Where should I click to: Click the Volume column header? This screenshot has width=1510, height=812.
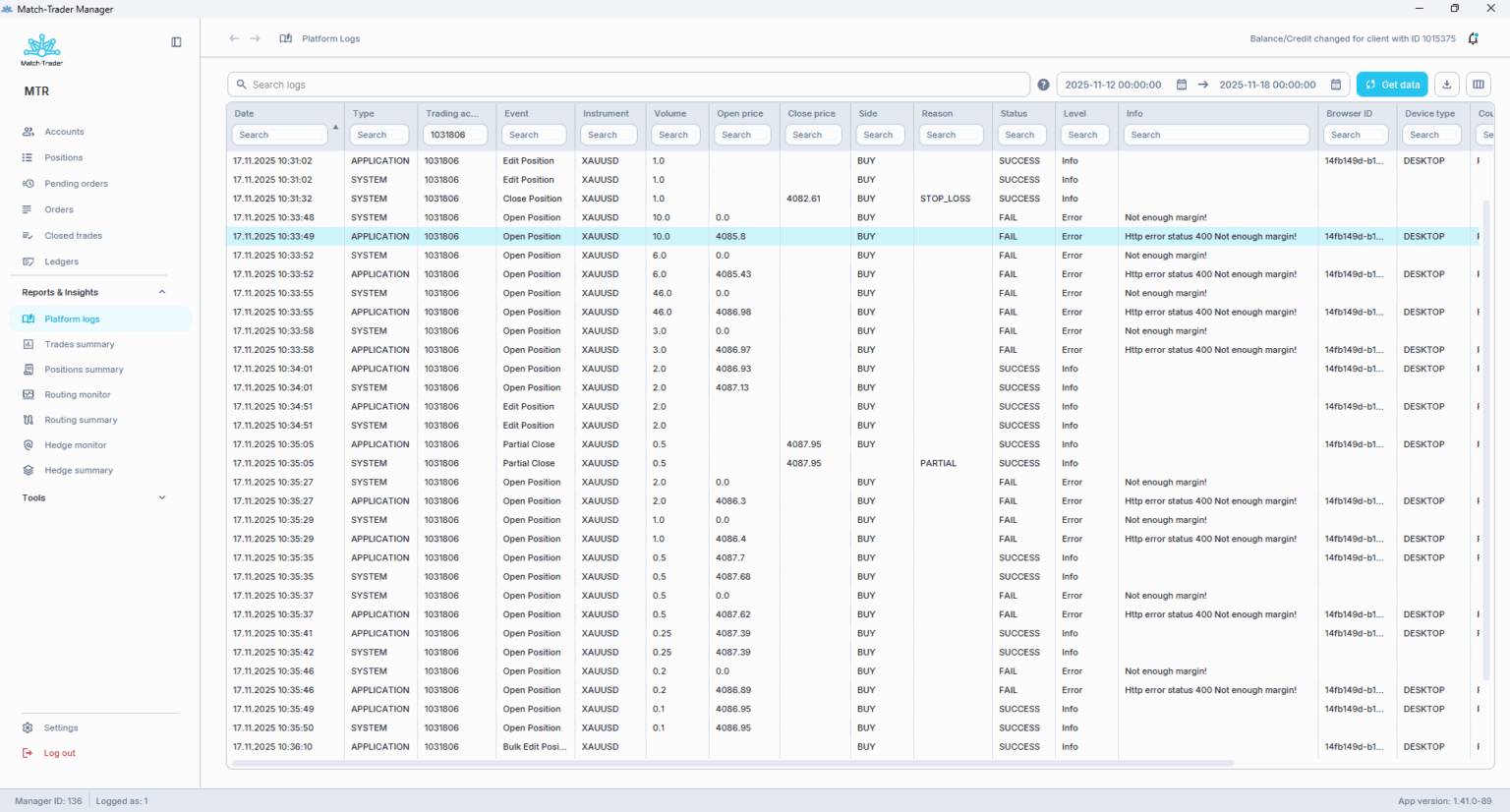670,113
